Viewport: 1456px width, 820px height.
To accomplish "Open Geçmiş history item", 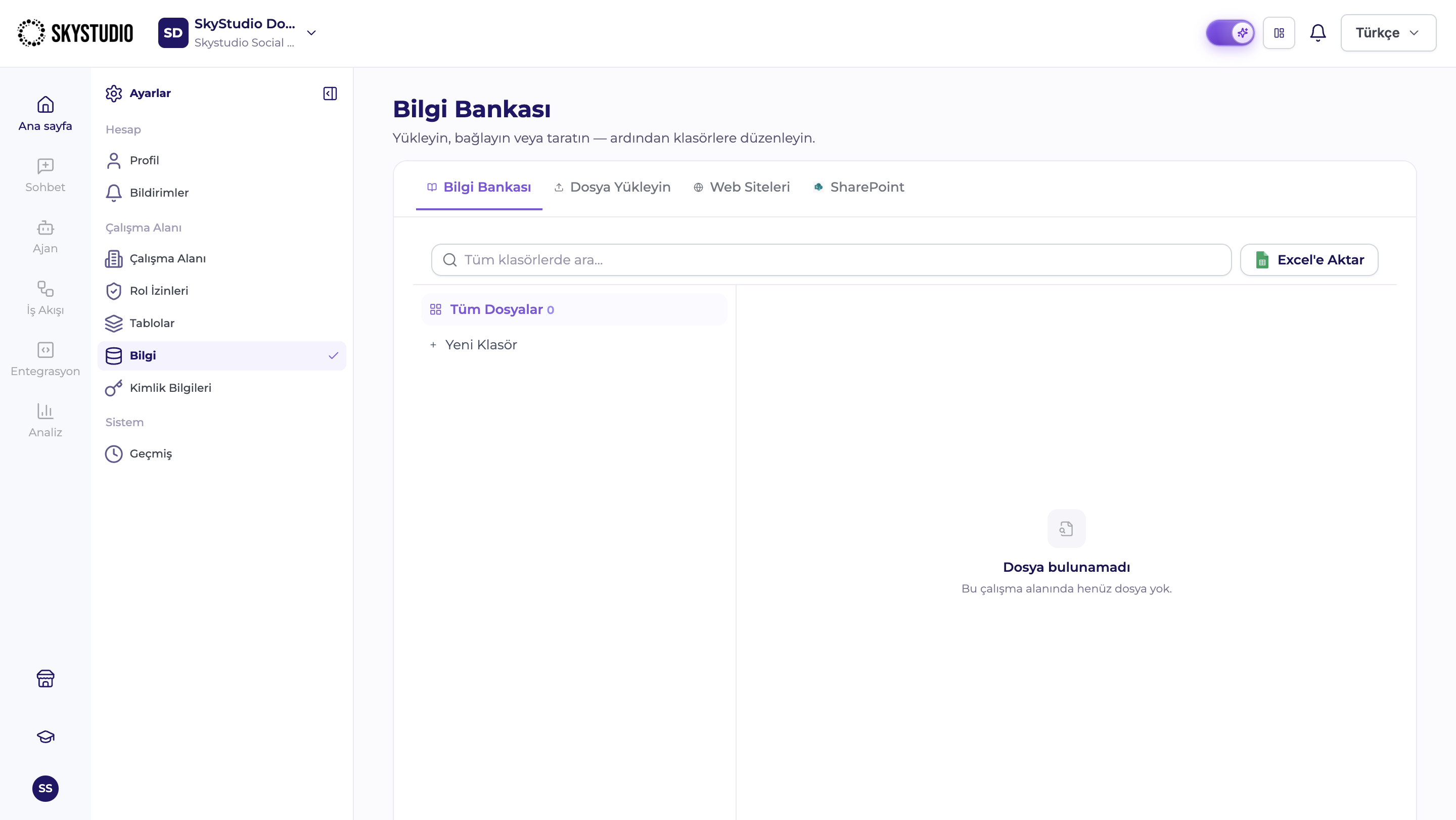I will (x=221, y=454).
